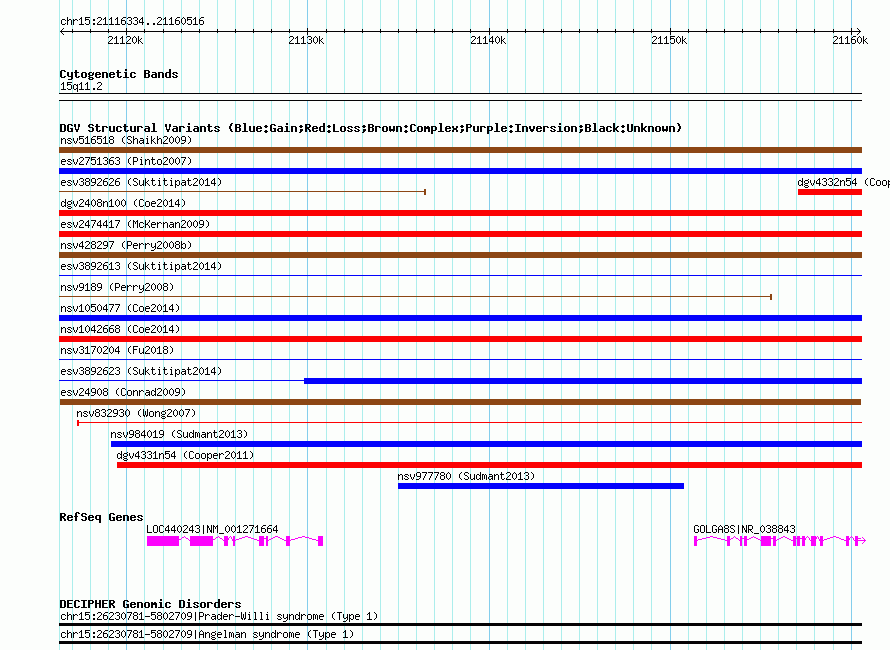Image resolution: width=890 pixels, height=650 pixels.
Task: Click the black Prader-Willi syndrome region bar
Action: (460, 624)
